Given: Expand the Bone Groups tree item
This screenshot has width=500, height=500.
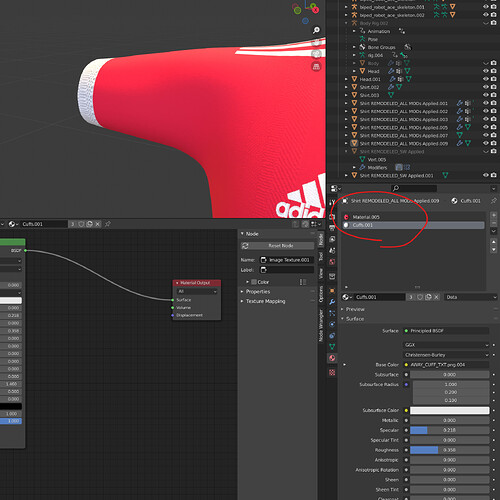Looking at the screenshot, I should pos(354,47).
